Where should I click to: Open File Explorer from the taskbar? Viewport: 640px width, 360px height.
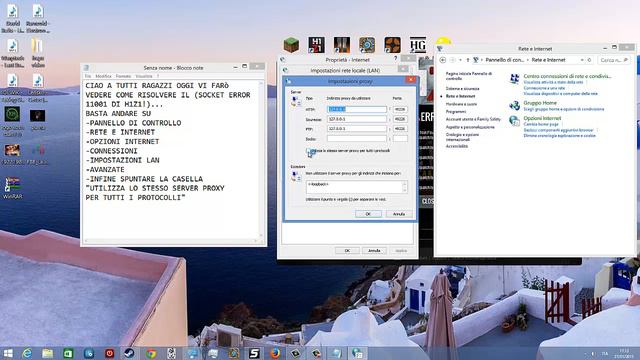(47, 353)
